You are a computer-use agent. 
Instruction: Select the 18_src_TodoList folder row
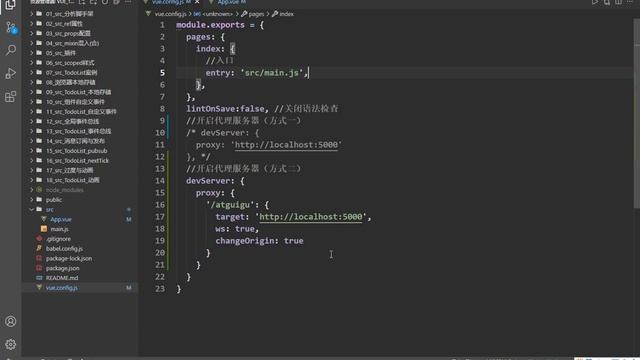tap(80, 180)
